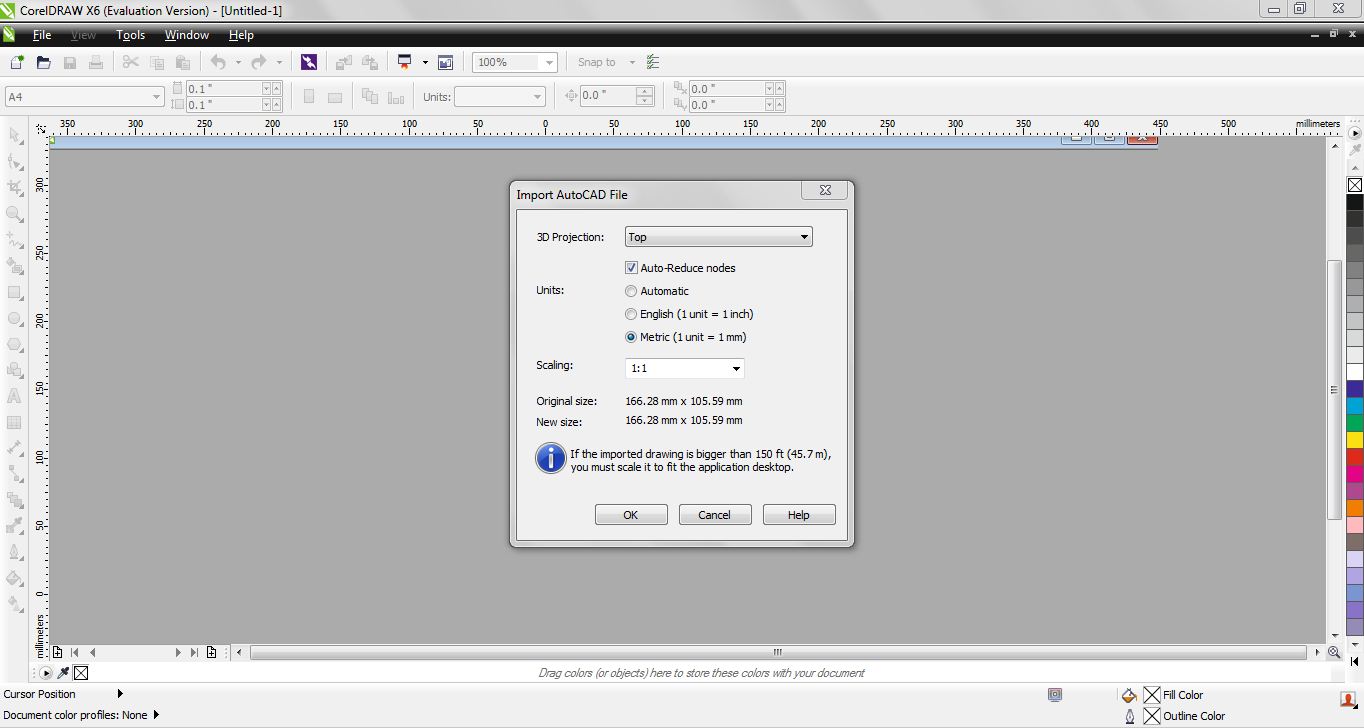Open the Help menu
Viewport: 1364px width, 728px height.
tap(241, 35)
